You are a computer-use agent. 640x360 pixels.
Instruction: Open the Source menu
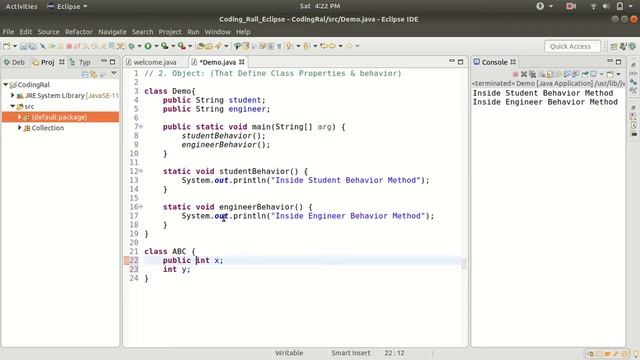click(x=49, y=32)
